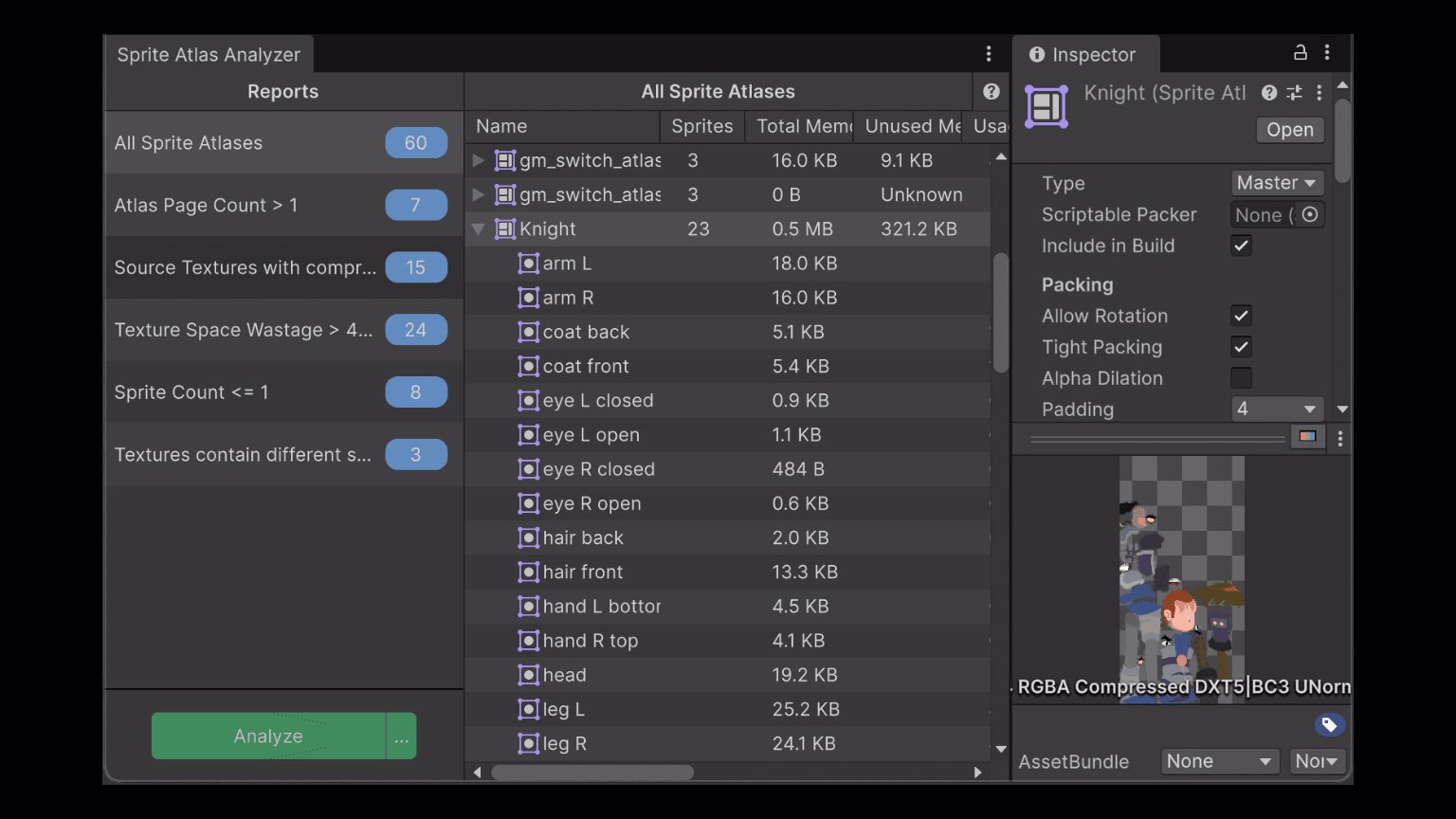Image resolution: width=1456 pixels, height=819 pixels.
Task: Open the Knight asset preset settings icon
Action: tap(1294, 93)
